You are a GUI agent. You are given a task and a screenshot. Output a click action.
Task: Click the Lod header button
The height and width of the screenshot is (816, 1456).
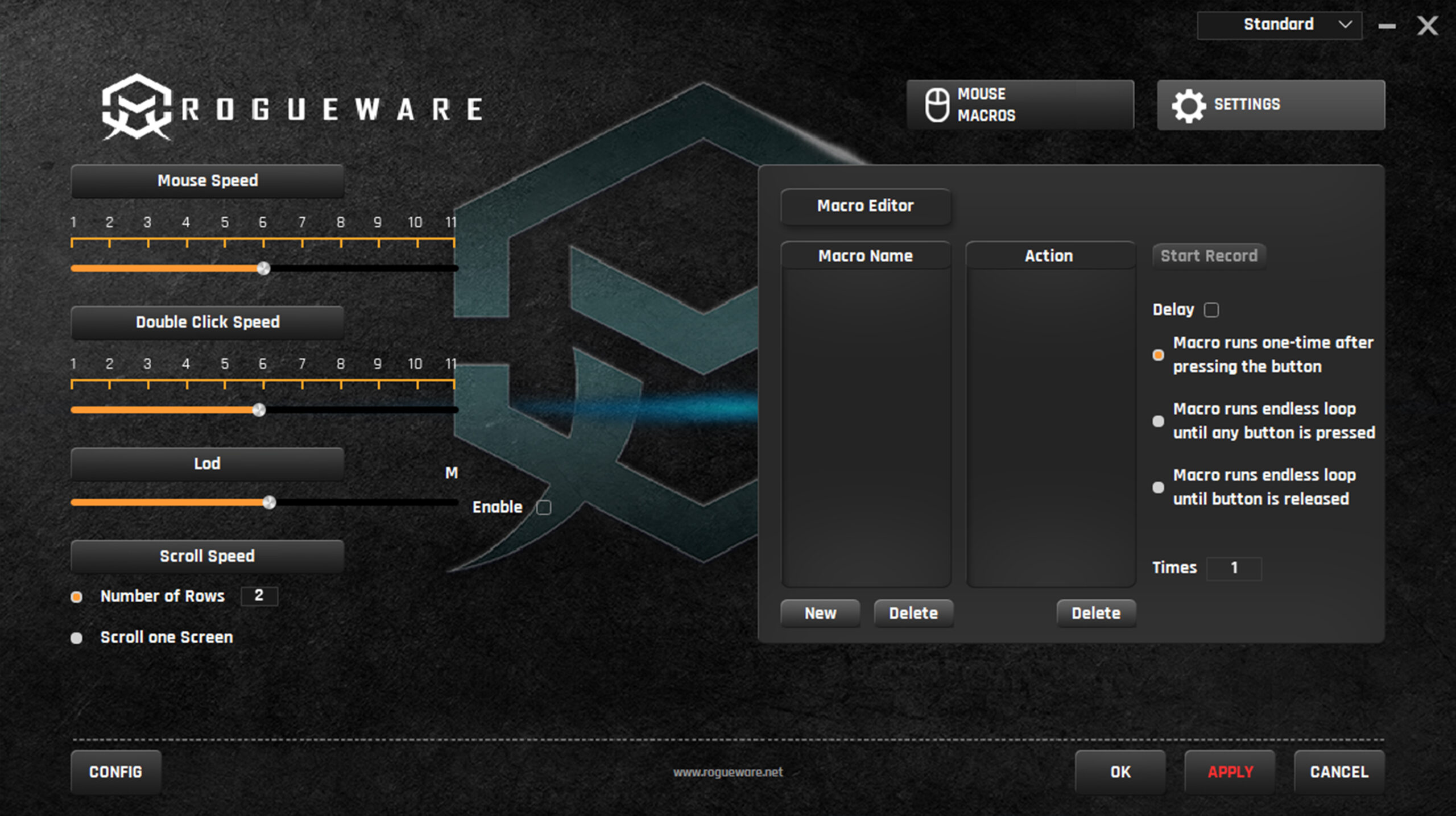[208, 464]
